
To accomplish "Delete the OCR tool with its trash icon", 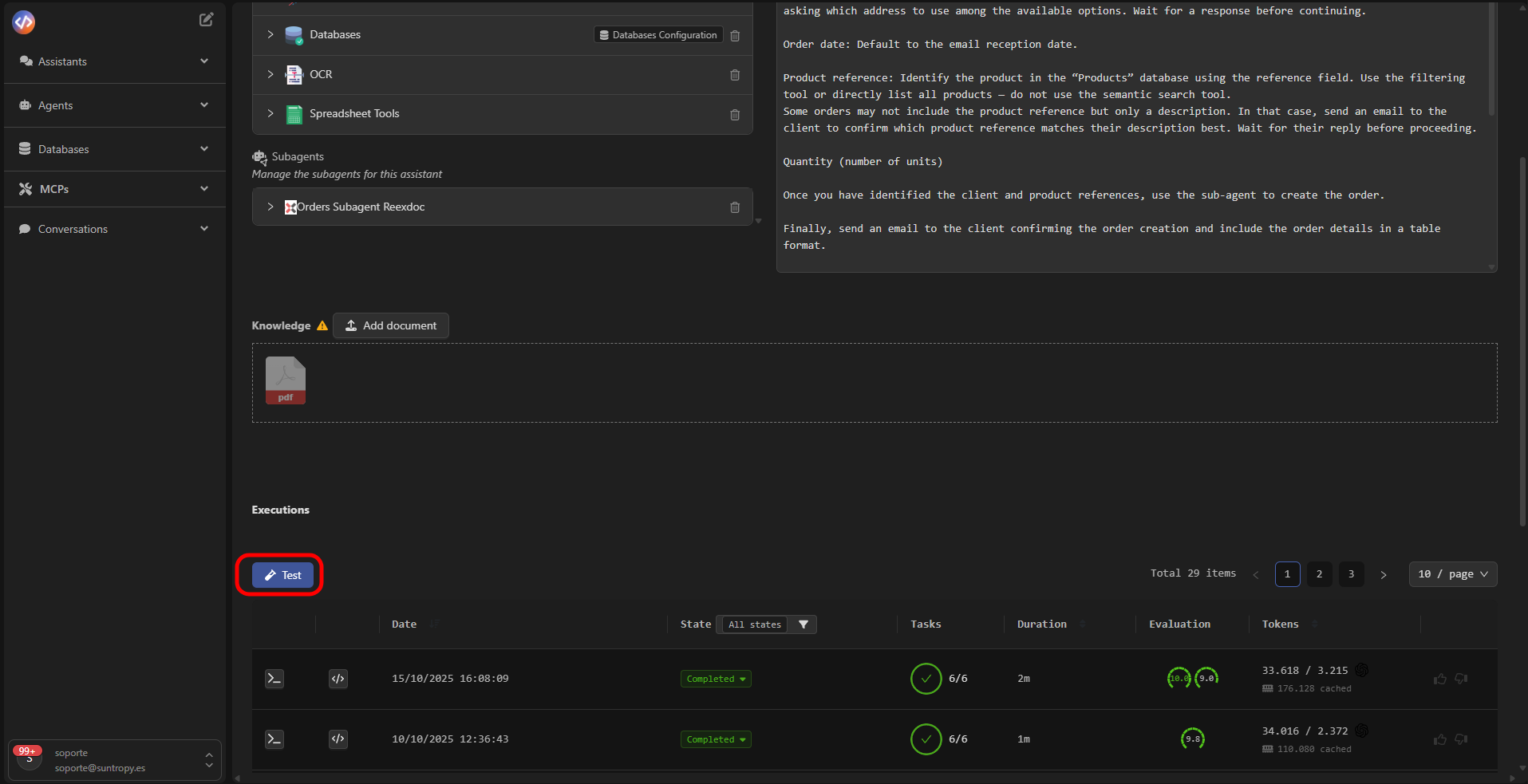I will [735, 75].
